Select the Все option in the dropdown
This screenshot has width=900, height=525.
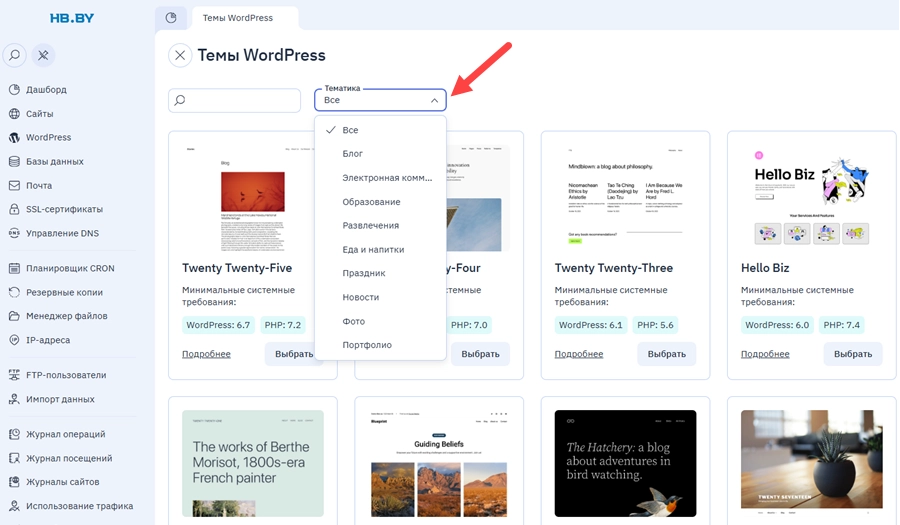pos(381,130)
